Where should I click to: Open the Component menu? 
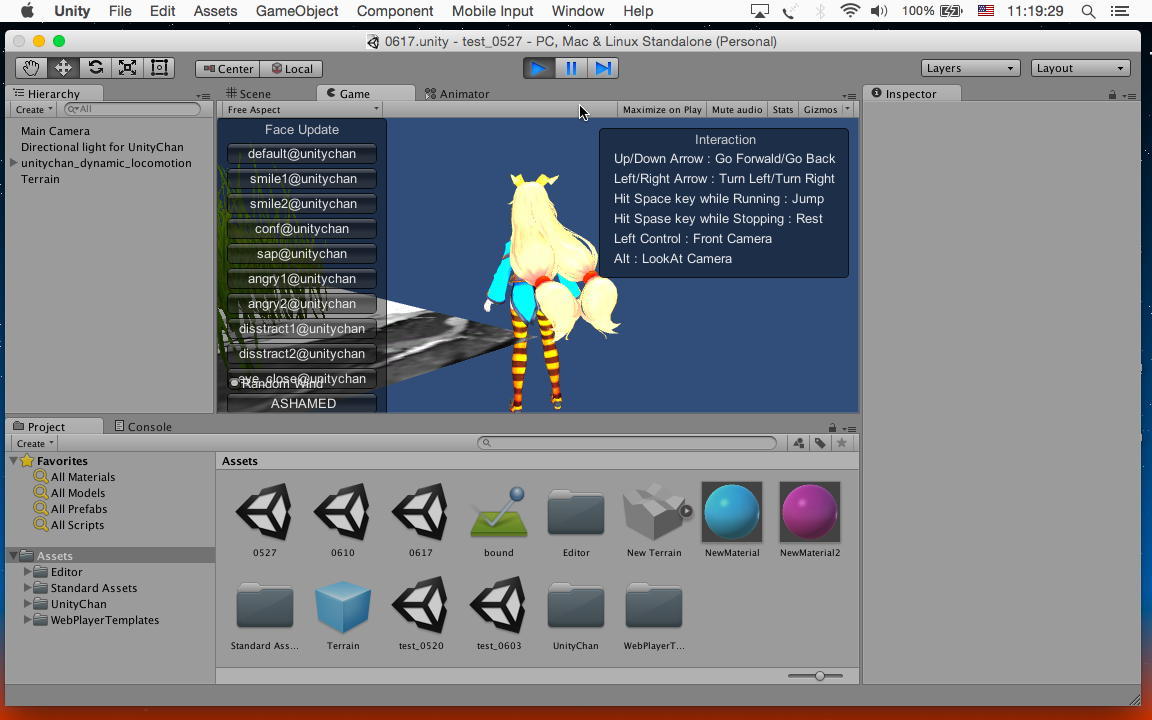tap(395, 11)
